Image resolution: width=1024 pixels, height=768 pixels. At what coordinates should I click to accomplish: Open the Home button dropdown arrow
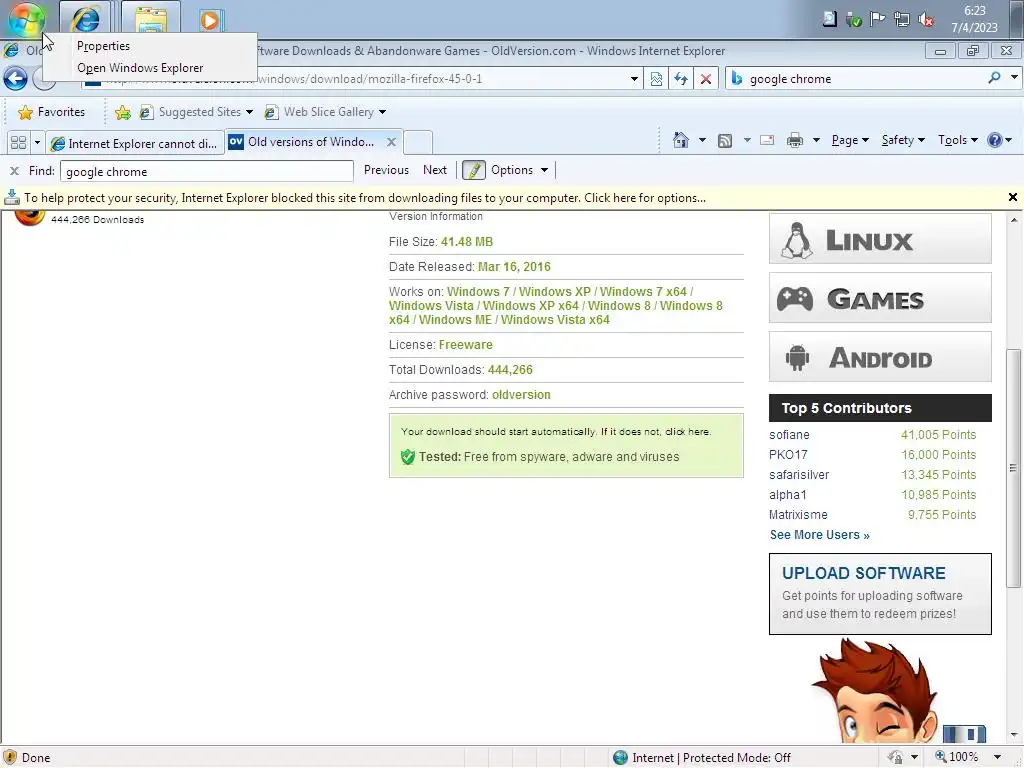[x=702, y=140]
